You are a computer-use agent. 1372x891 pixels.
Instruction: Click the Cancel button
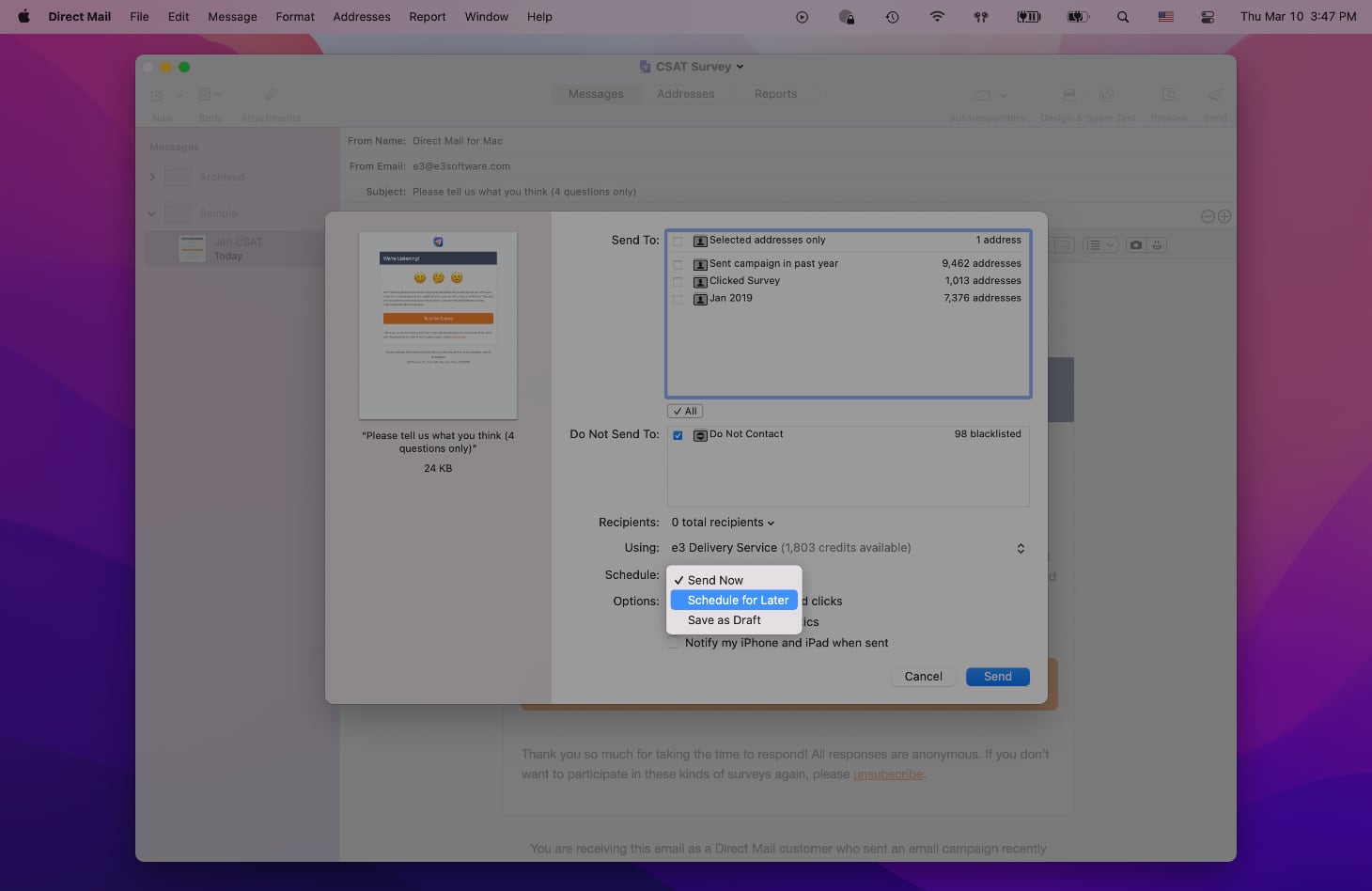coord(923,677)
